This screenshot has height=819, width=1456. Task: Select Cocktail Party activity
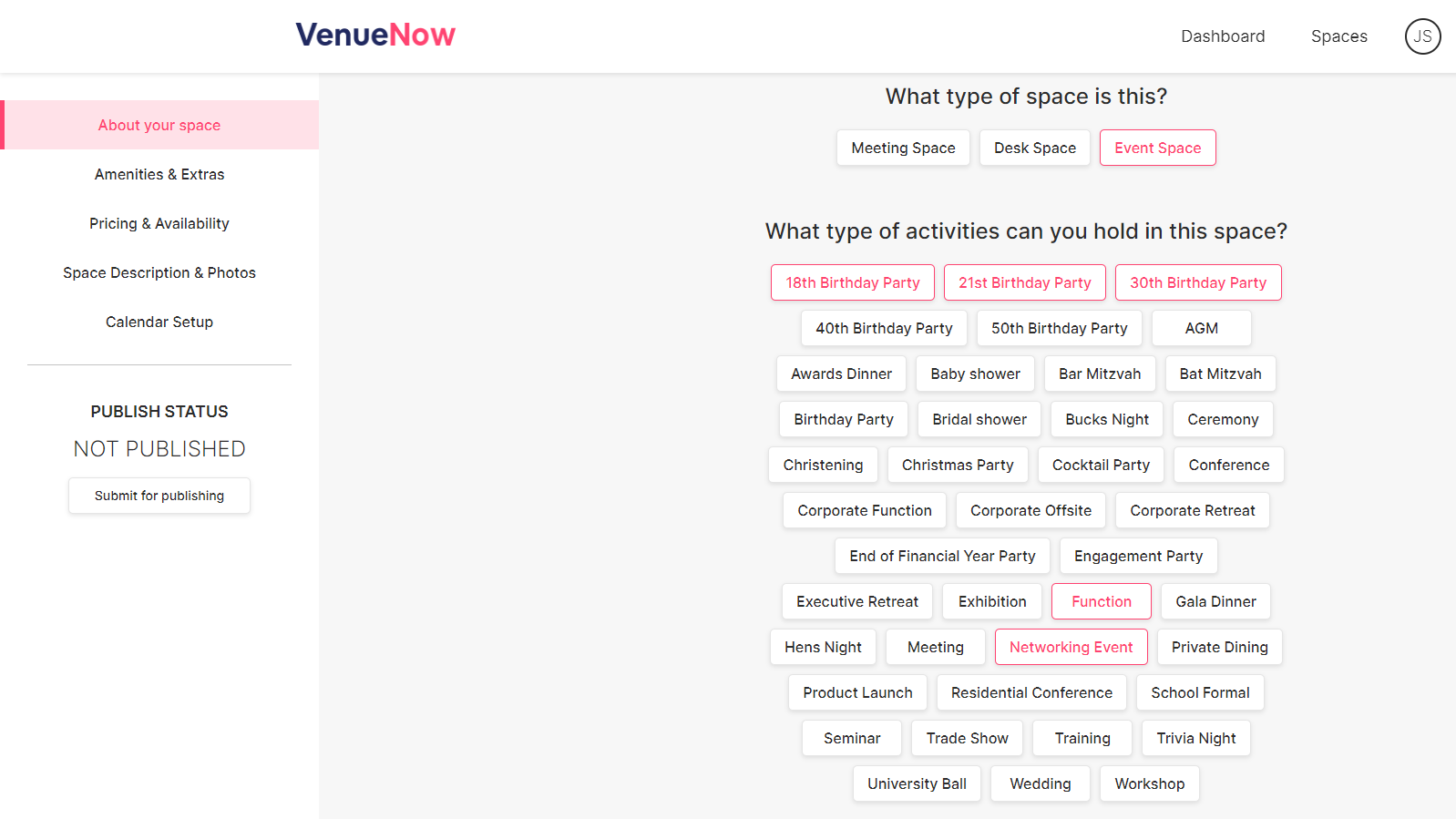coord(1101,465)
